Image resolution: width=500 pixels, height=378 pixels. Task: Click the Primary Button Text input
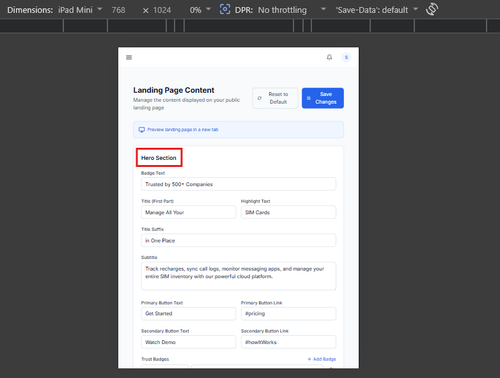click(x=189, y=314)
